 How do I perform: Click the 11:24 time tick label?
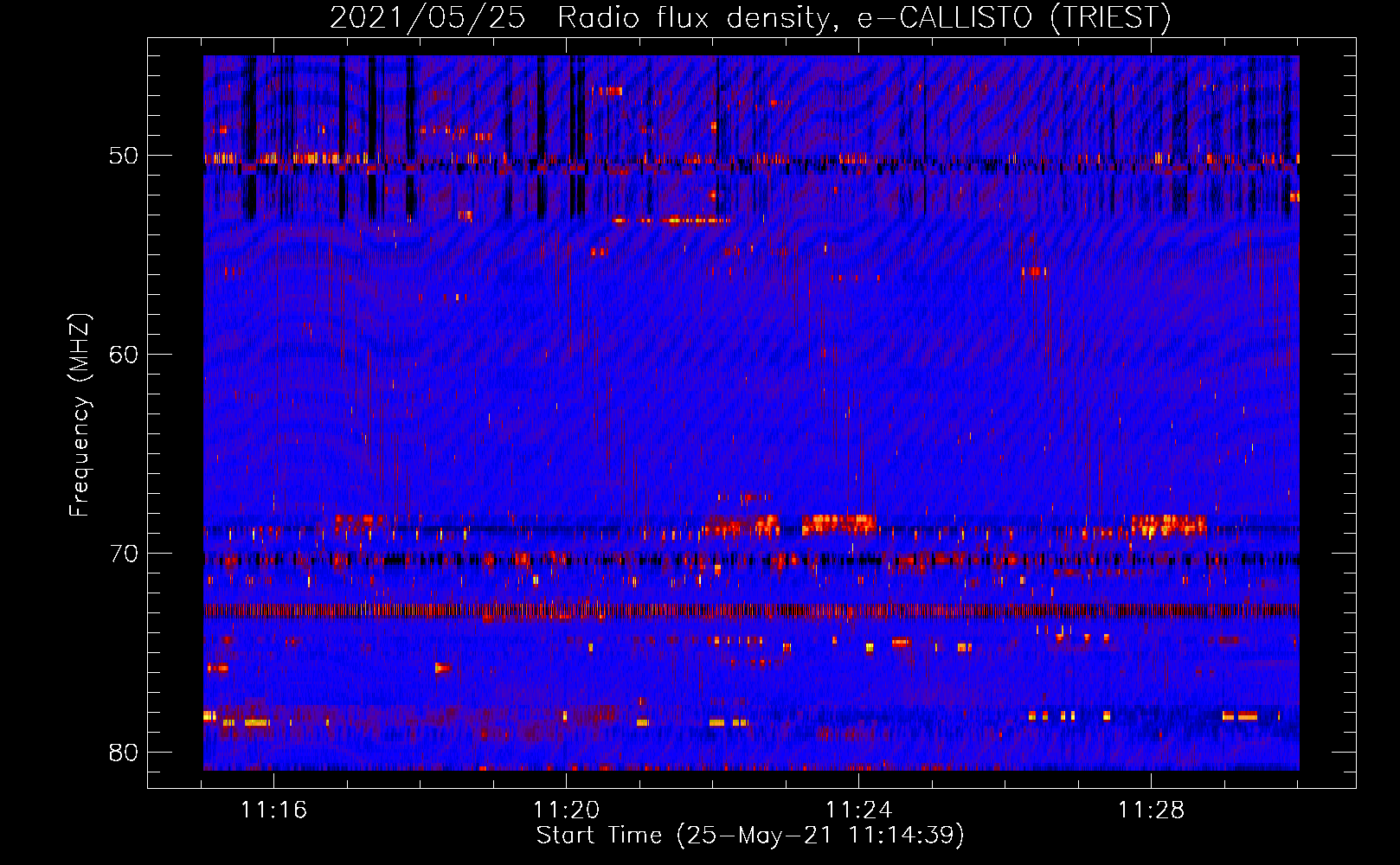click(858, 811)
